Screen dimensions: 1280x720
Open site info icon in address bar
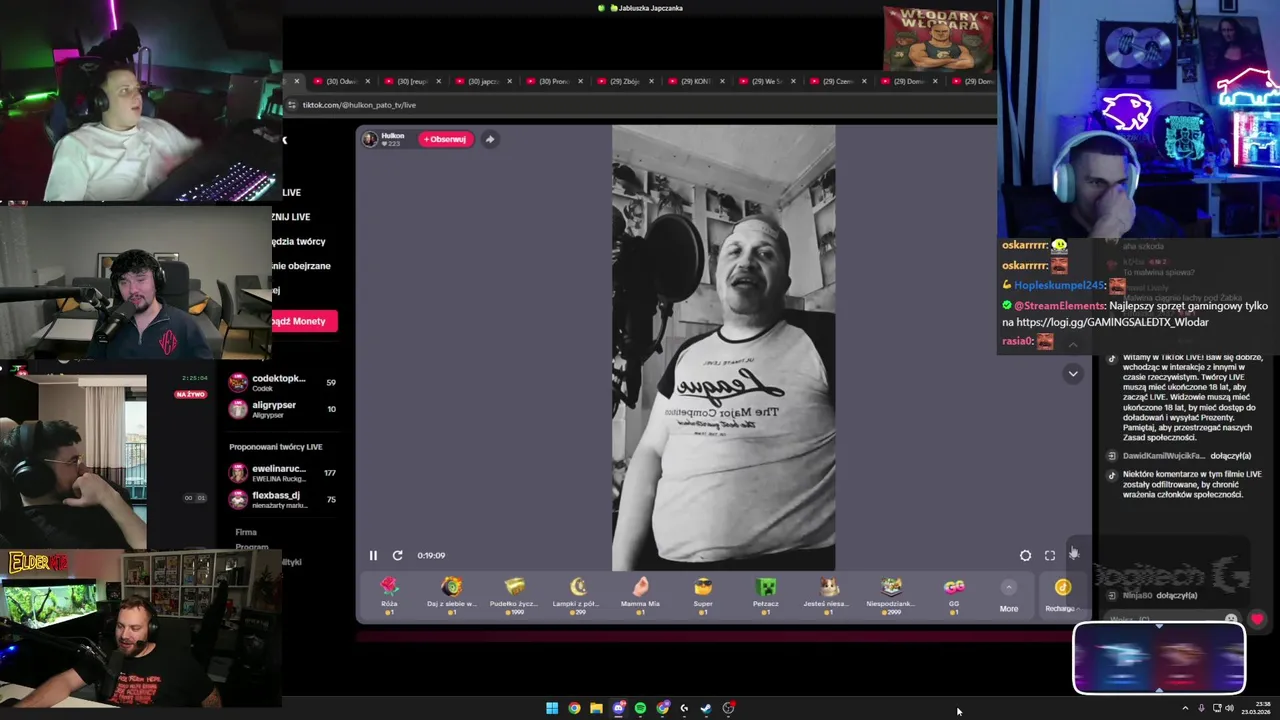pos(292,105)
